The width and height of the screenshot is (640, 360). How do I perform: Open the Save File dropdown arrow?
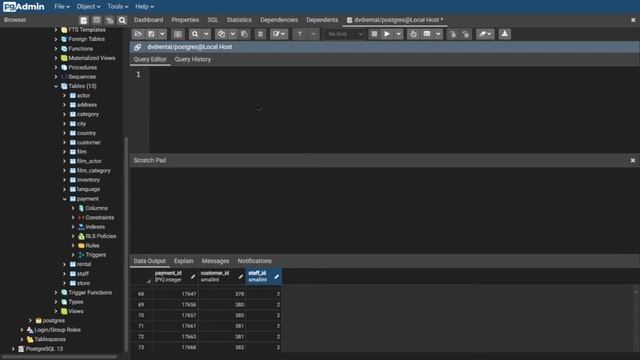[162, 34]
